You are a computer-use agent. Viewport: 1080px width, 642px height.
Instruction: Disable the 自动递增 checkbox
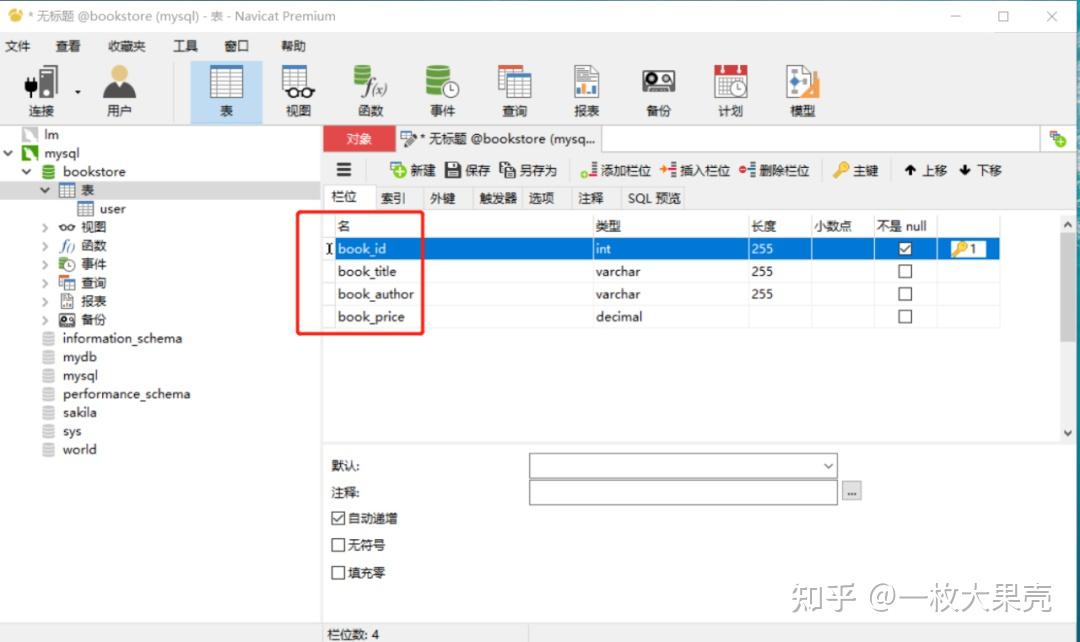click(x=338, y=518)
